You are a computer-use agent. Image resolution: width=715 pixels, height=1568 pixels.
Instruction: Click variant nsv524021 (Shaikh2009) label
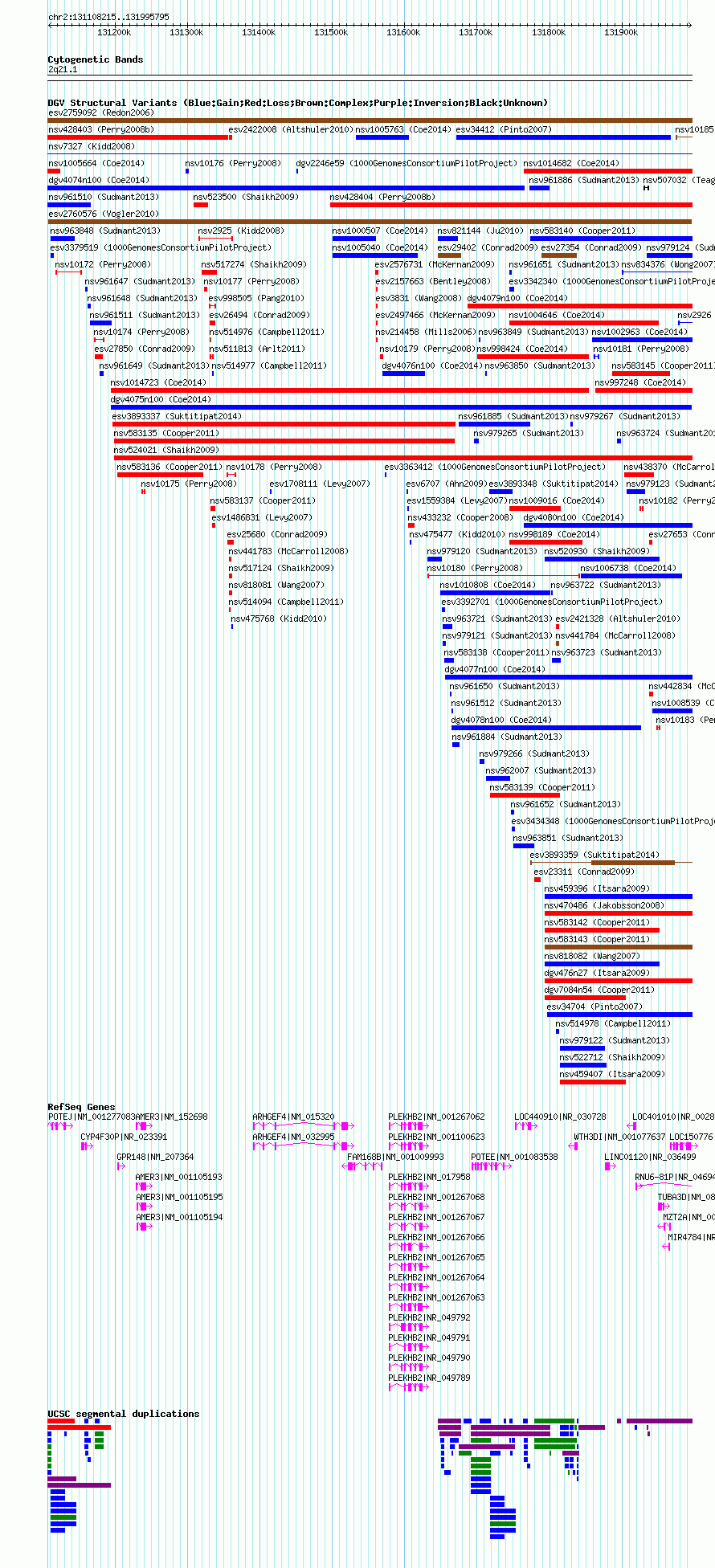click(x=166, y=450)
